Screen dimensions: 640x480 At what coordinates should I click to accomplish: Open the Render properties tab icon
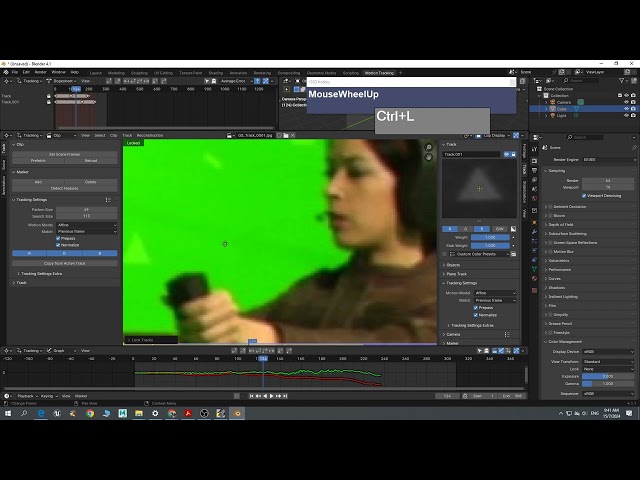[x=534, y=160]
